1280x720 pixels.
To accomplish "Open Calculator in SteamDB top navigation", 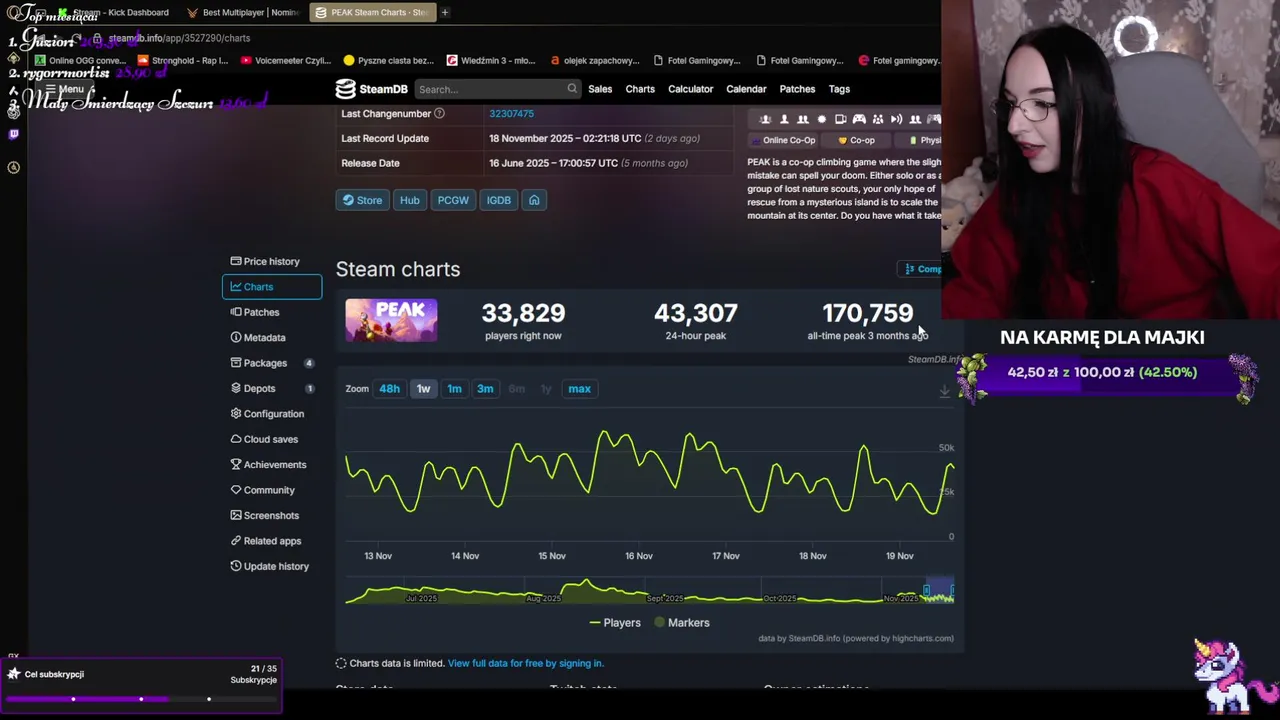I will click(691, 89).
